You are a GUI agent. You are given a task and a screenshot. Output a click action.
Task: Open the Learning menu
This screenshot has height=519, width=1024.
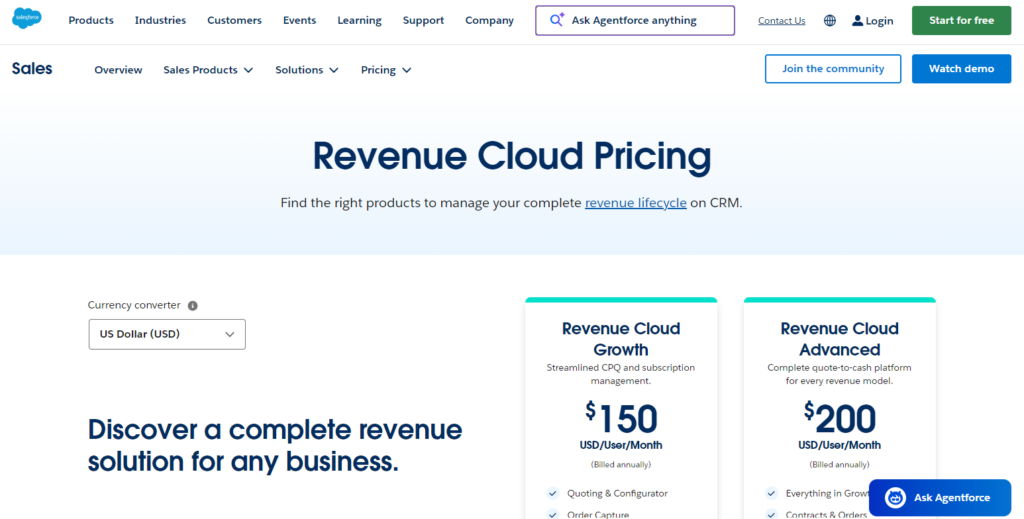point(359,20)
